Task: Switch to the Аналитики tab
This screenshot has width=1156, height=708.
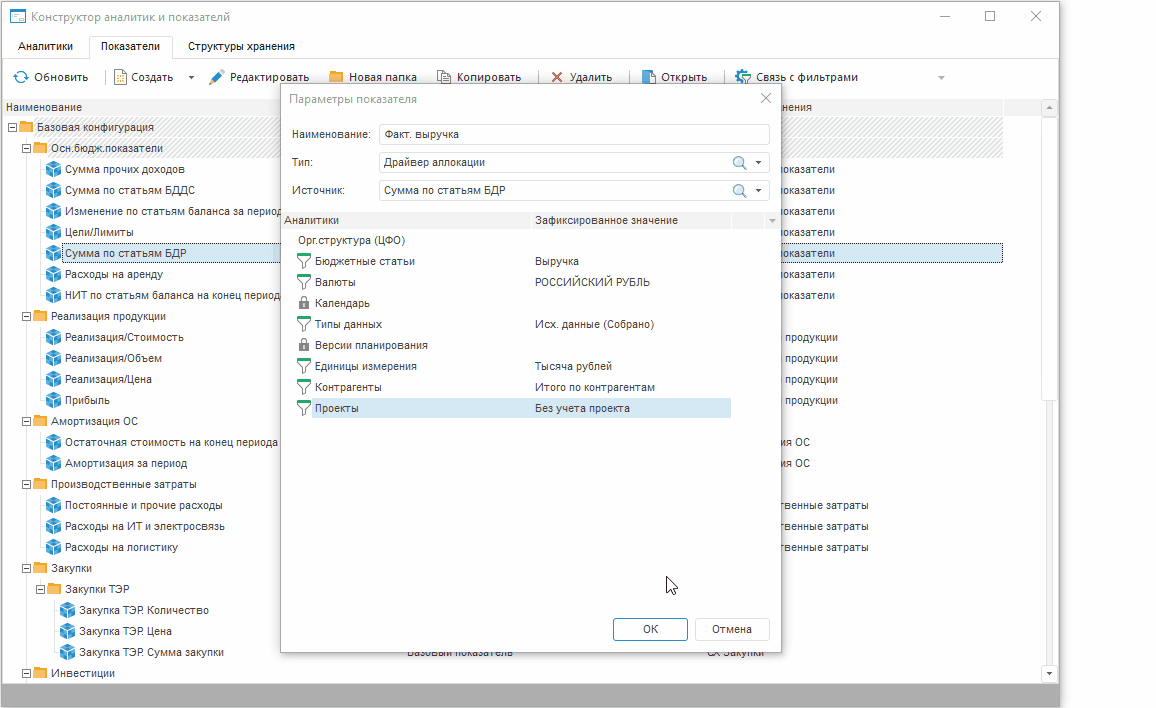Action: pos(45,46)
